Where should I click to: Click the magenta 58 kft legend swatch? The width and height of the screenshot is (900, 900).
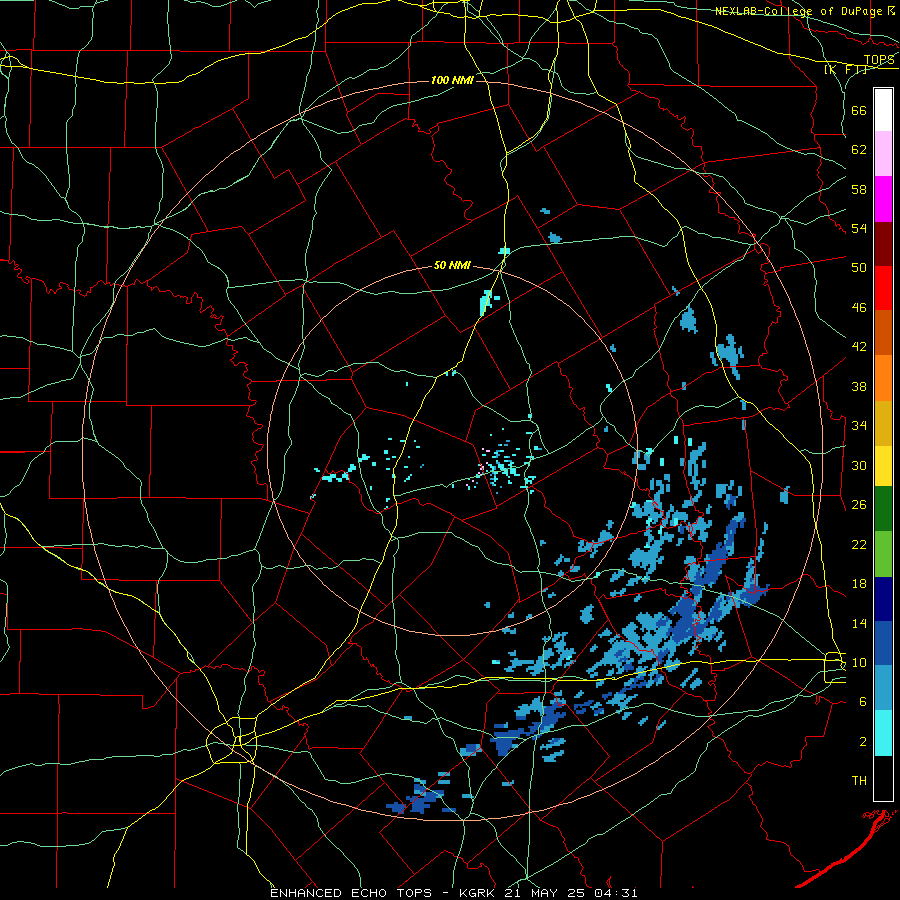click(883, 199)
